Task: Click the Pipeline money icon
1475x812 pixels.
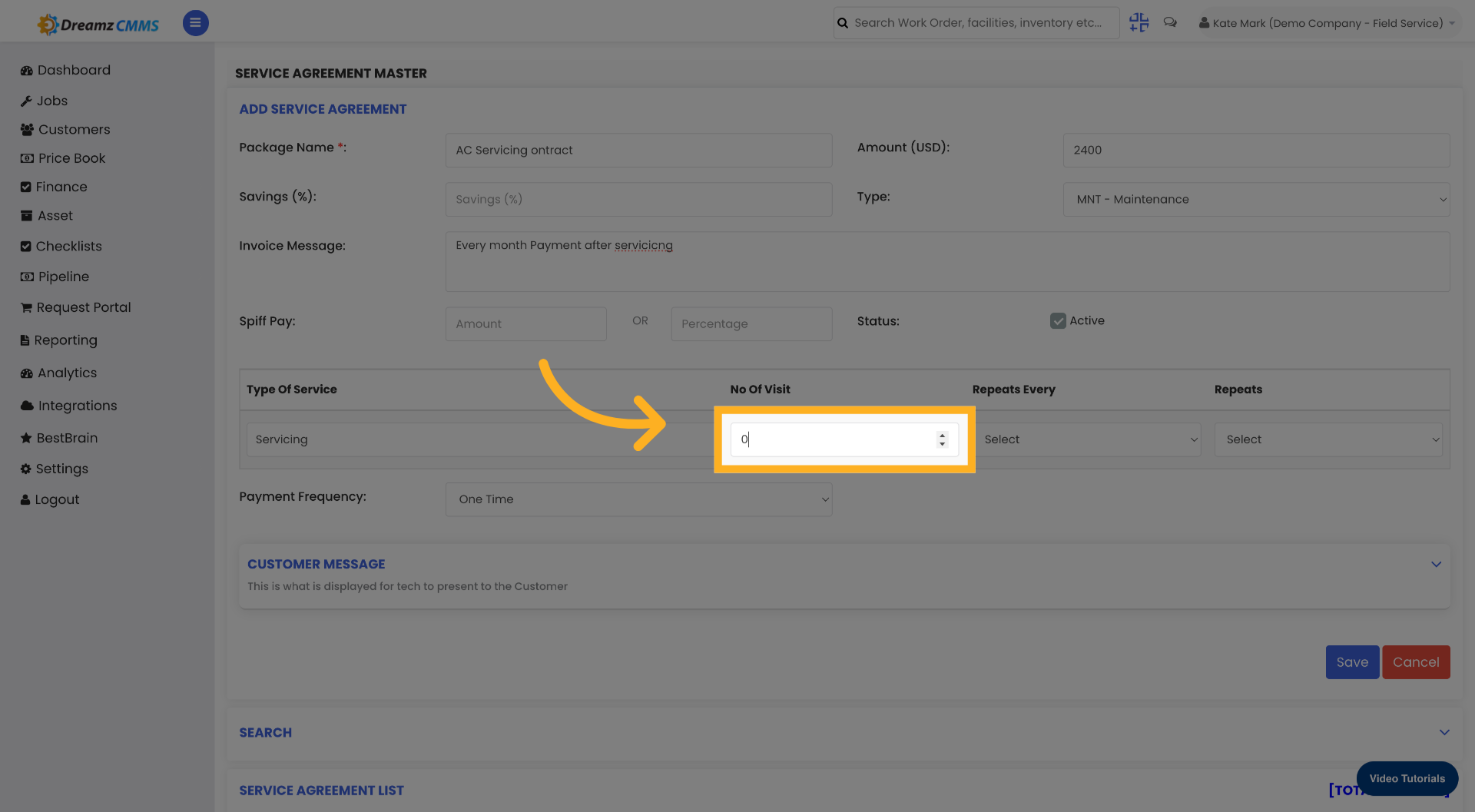Action: point(27,277)
